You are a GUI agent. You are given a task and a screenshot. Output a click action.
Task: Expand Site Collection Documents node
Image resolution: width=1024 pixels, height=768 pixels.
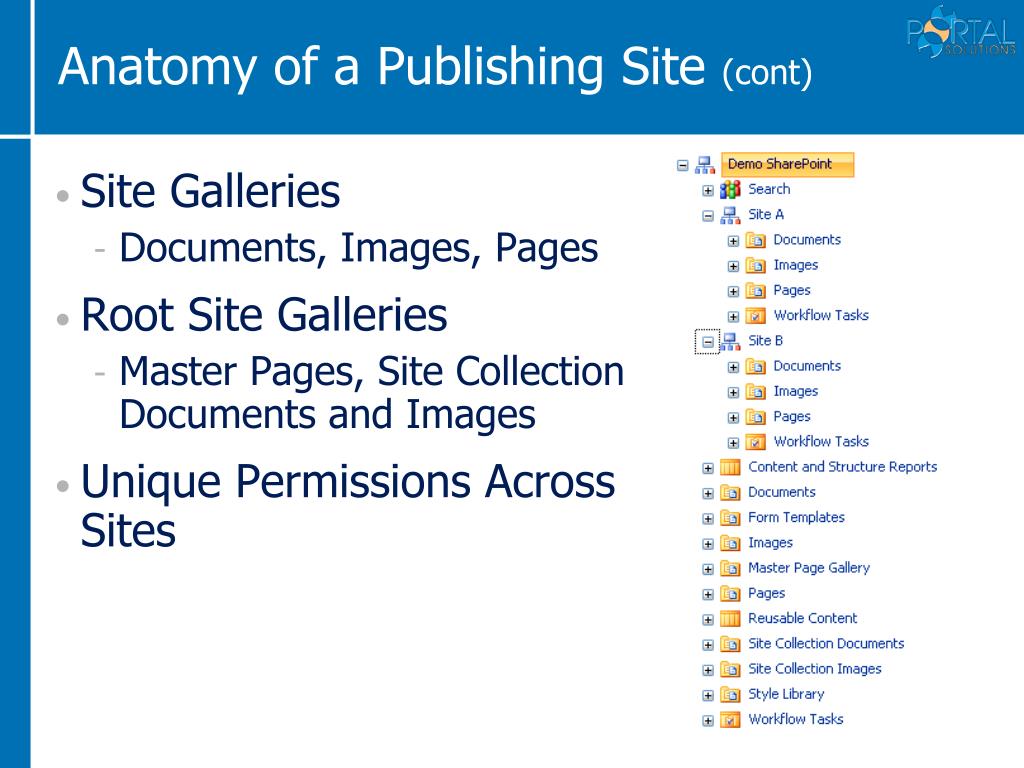[x=708, y=645]
